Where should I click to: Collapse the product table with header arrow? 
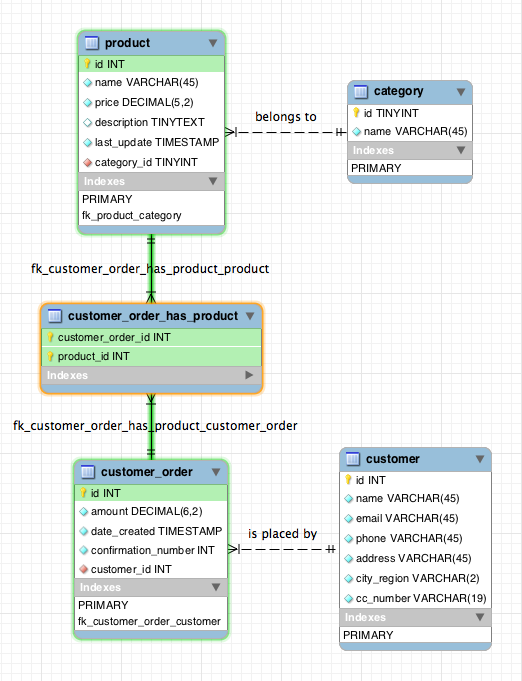pos(213,43)
